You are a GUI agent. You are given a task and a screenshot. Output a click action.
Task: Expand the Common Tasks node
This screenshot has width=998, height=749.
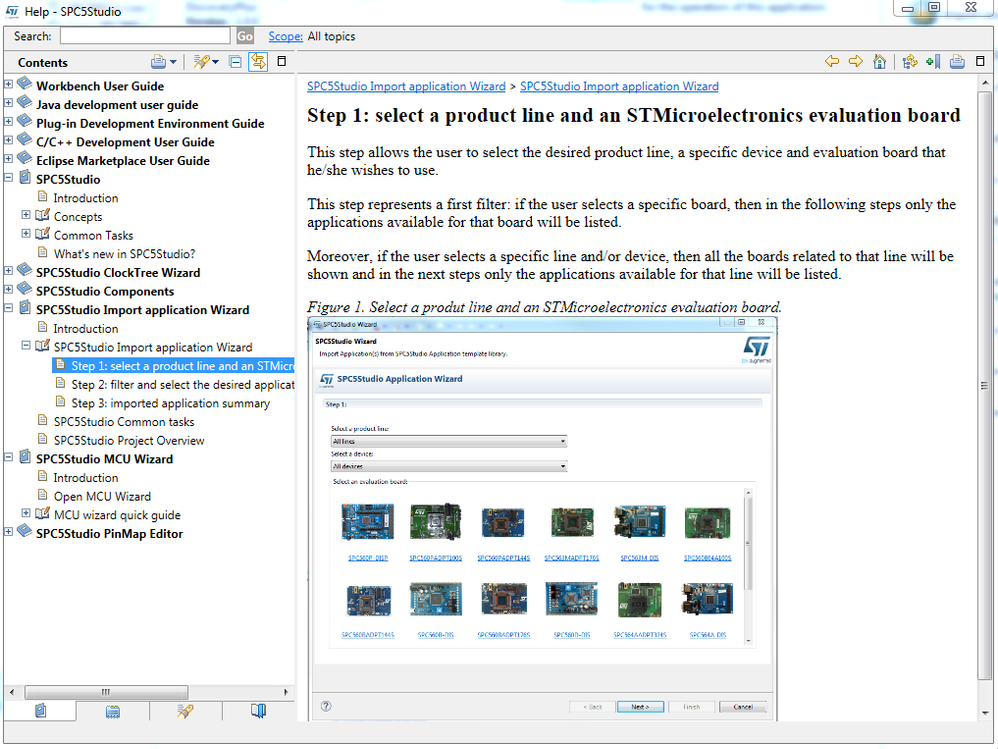tap(26, 233)
